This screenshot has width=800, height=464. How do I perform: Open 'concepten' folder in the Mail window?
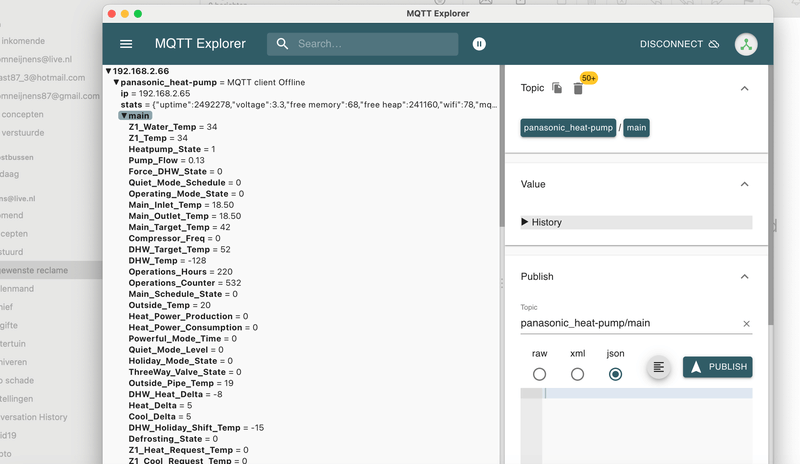(22, 114)
